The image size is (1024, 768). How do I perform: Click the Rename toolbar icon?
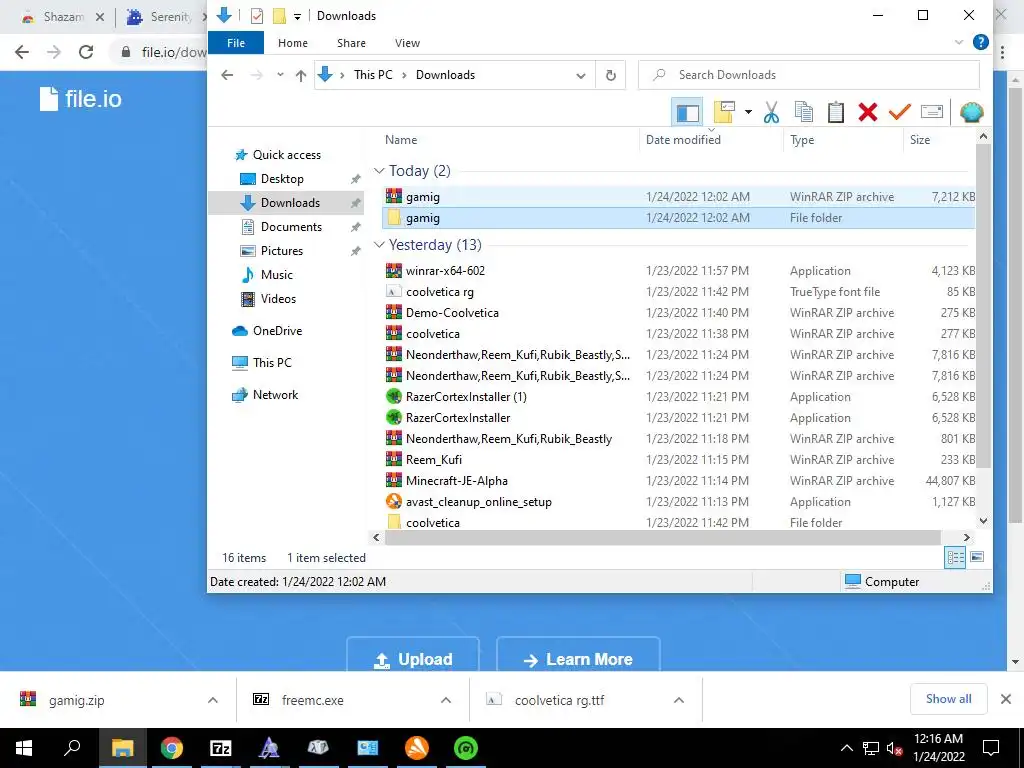coord(932,112)
